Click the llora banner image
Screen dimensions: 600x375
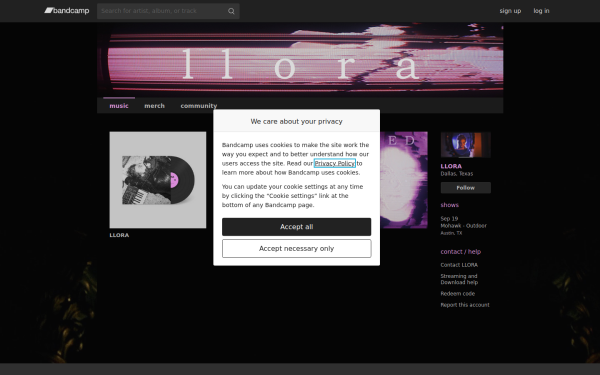click(x=300, y=60)
